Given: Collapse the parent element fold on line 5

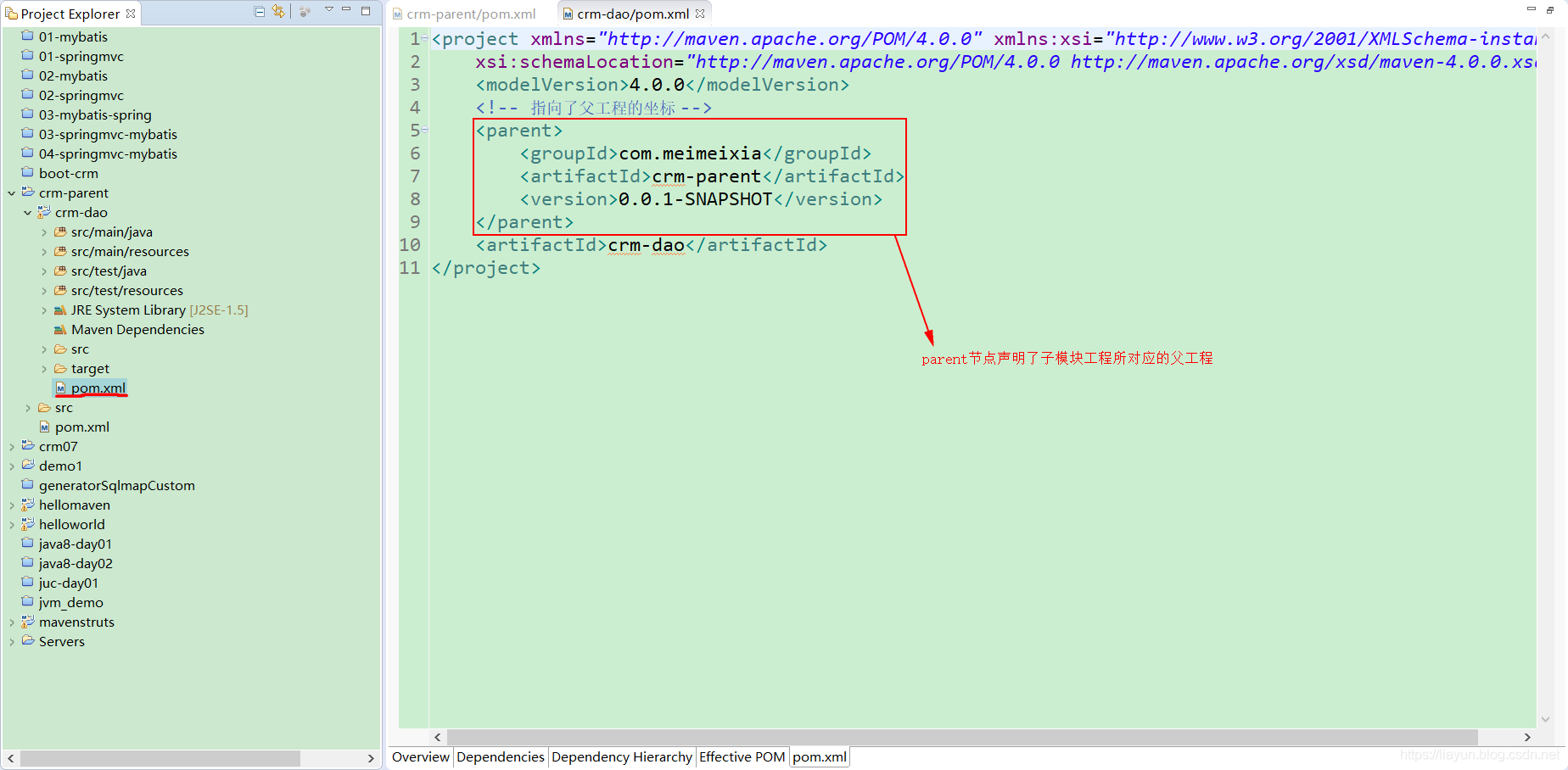Looking at the screenshot, I should pyautogui.click(x=425, y=131).
